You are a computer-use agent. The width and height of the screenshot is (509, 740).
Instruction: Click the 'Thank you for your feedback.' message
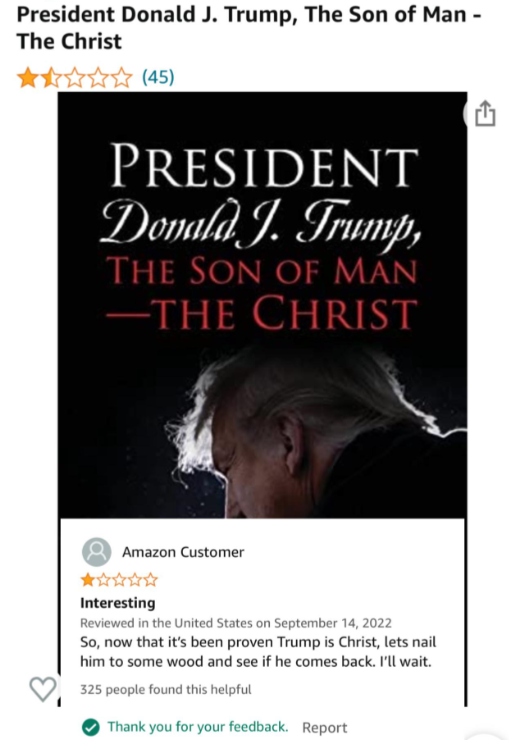[198, 727]
